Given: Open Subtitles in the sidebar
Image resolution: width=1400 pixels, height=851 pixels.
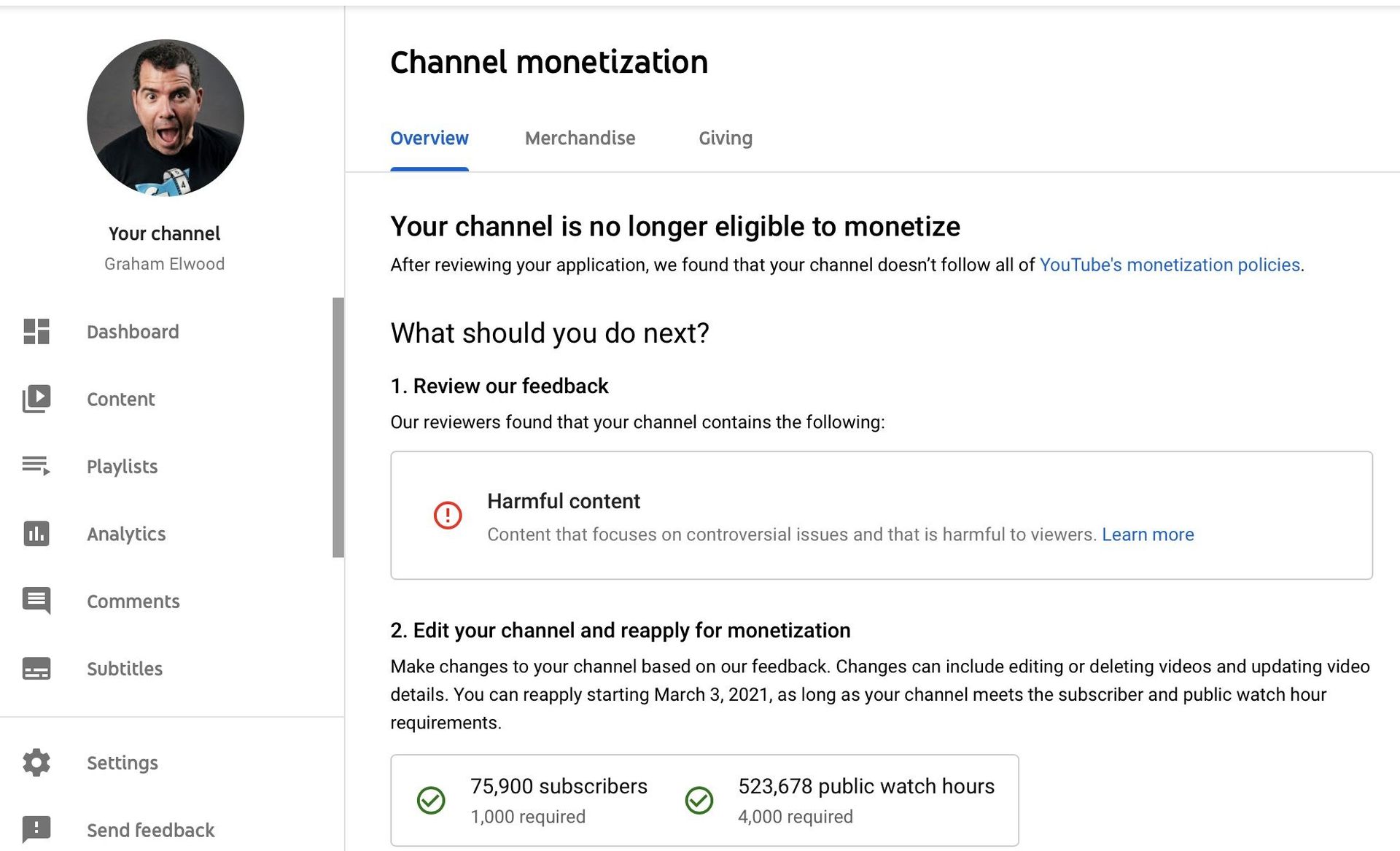Looking at the screenshot, I should tap(125, 669).
